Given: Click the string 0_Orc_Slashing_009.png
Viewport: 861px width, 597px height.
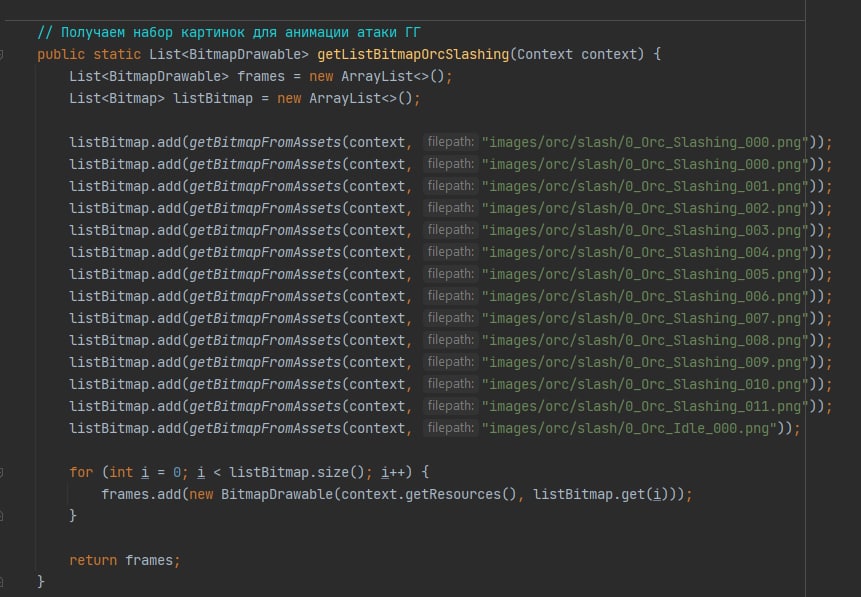Looking at the screenshot, I should click(645, 362).
